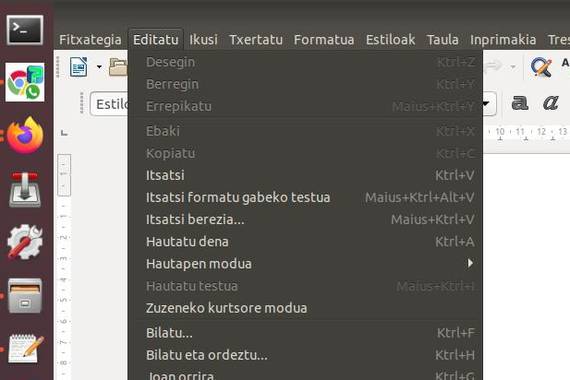570x380 pixels.
Task: Open dropdown arrow right of font box
Action: click(x=487, y=104)
